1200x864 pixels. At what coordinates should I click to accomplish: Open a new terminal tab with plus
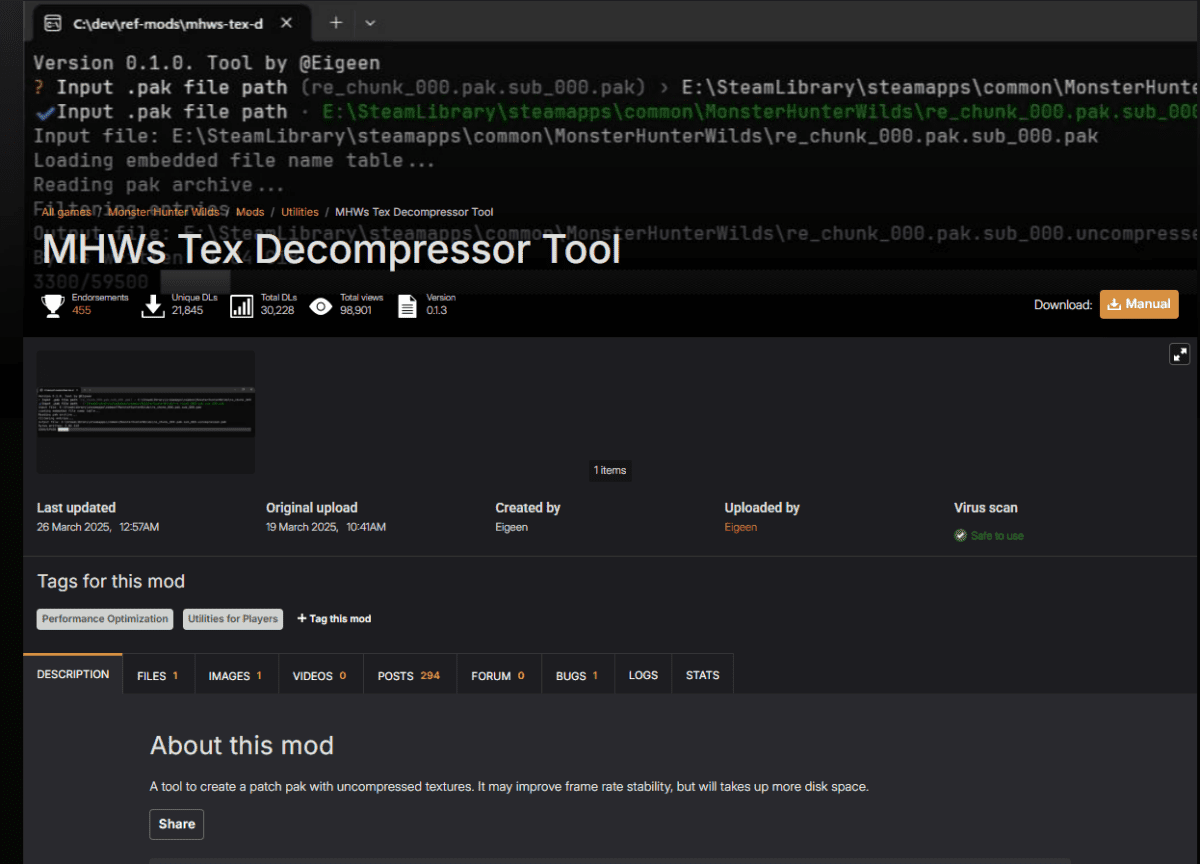click(336, 22)
